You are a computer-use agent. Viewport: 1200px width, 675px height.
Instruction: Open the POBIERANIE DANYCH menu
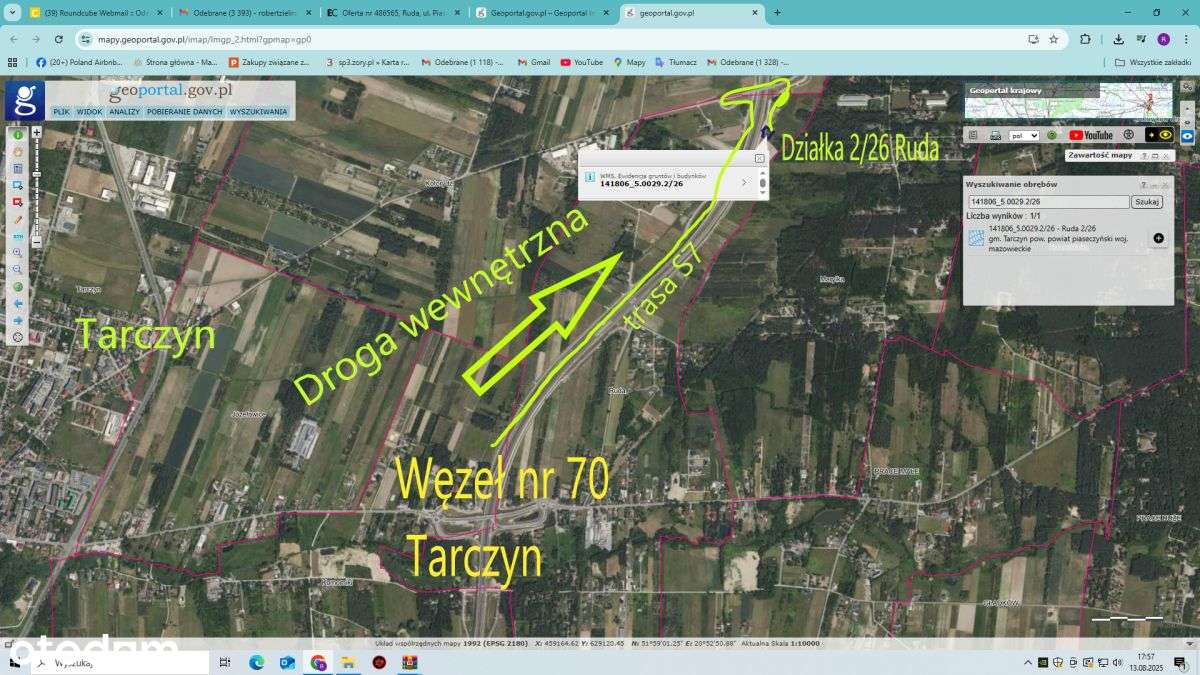click(185, 112)
